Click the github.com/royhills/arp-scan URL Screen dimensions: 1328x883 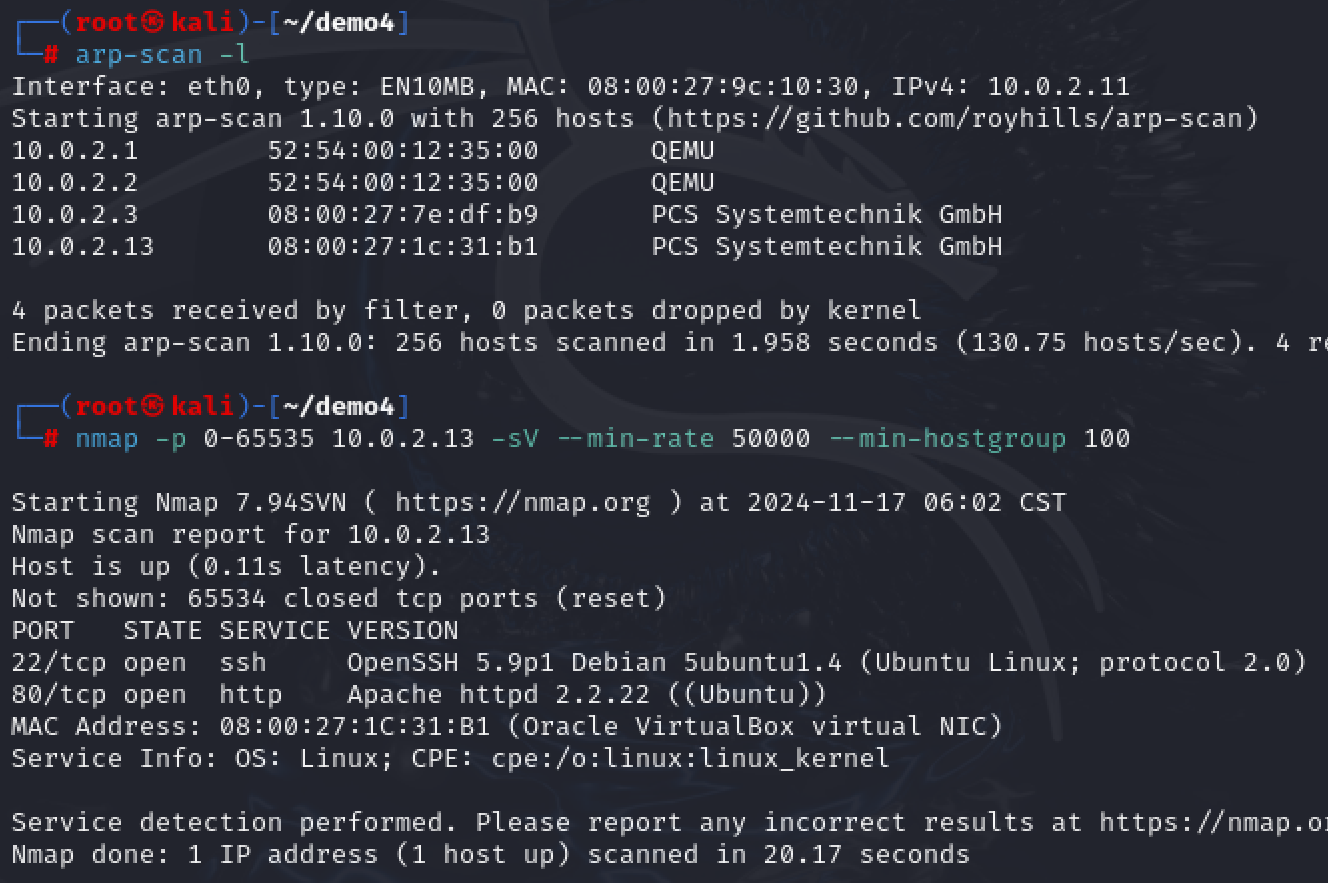pos(957,119)
